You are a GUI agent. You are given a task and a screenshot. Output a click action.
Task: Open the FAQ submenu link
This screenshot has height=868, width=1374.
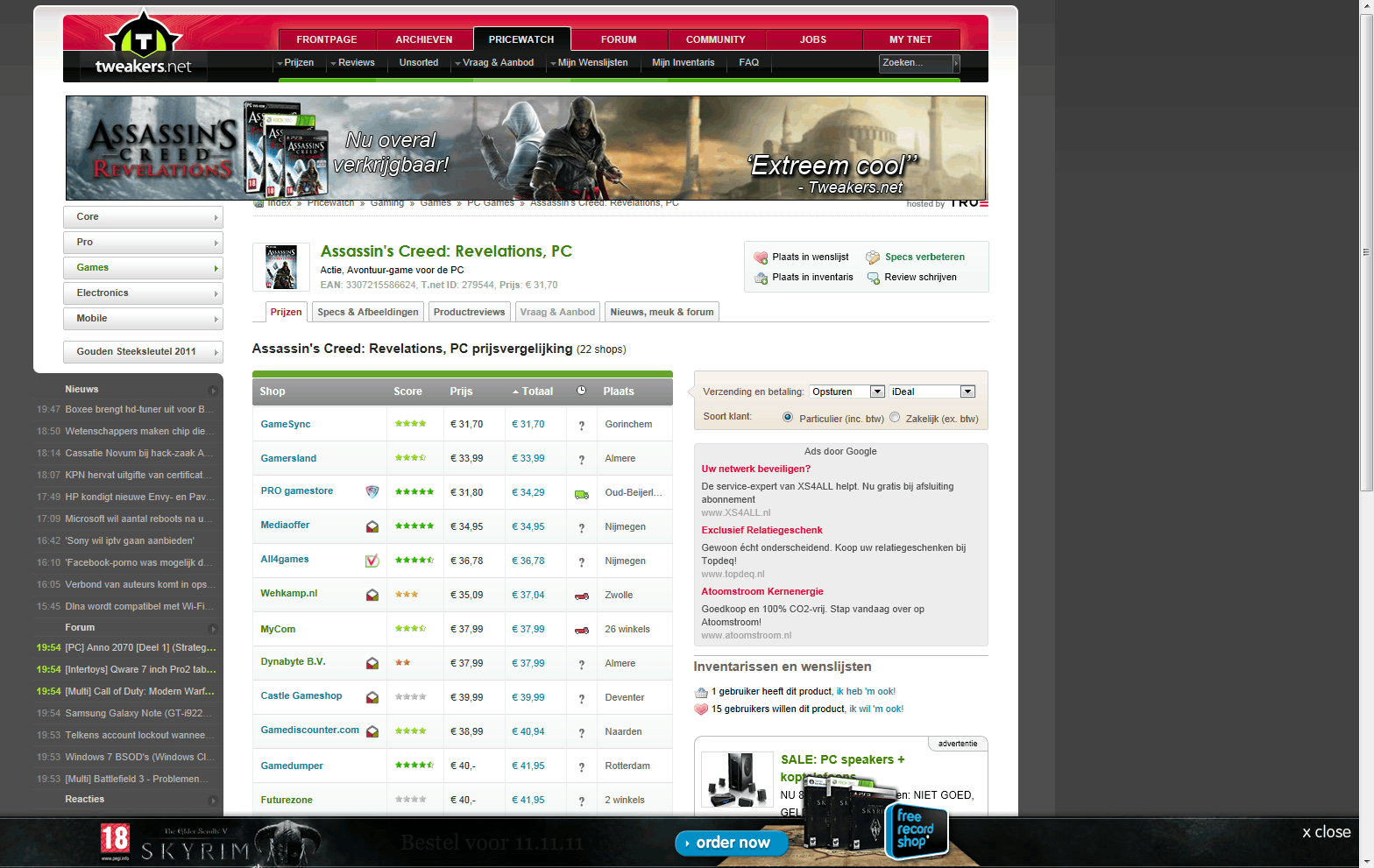749,63
